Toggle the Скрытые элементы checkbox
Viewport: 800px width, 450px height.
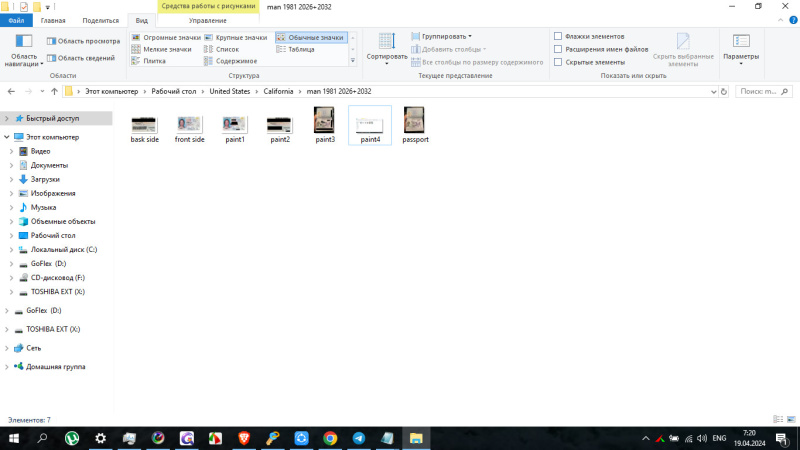(558, 62)
